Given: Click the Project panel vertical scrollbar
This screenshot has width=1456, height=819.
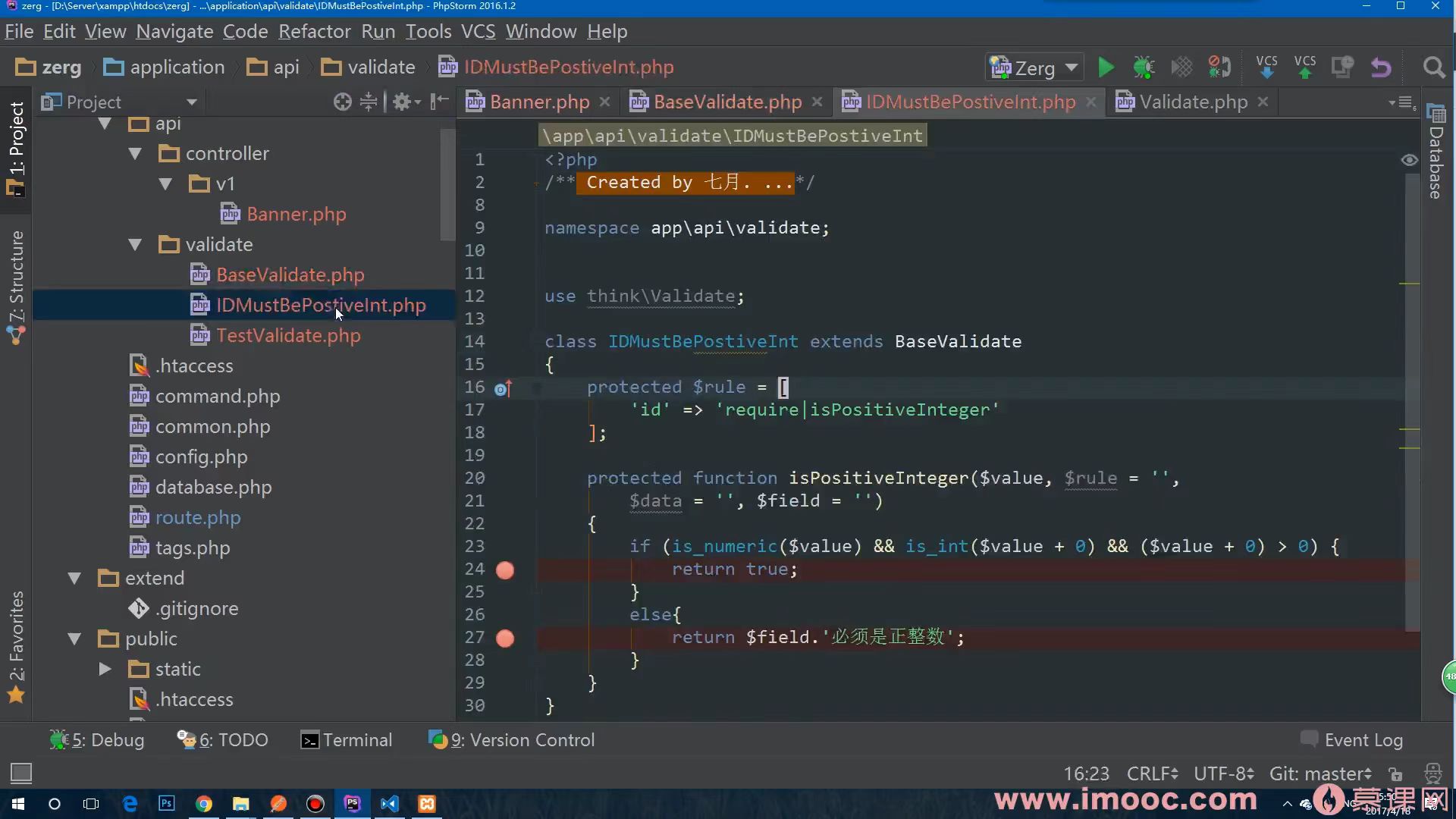Looking at the screenshot, I should click(447, 184).
